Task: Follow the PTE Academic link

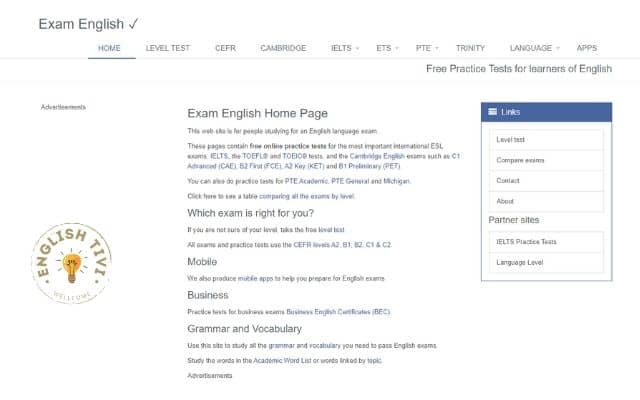Action: pos(307,181)
